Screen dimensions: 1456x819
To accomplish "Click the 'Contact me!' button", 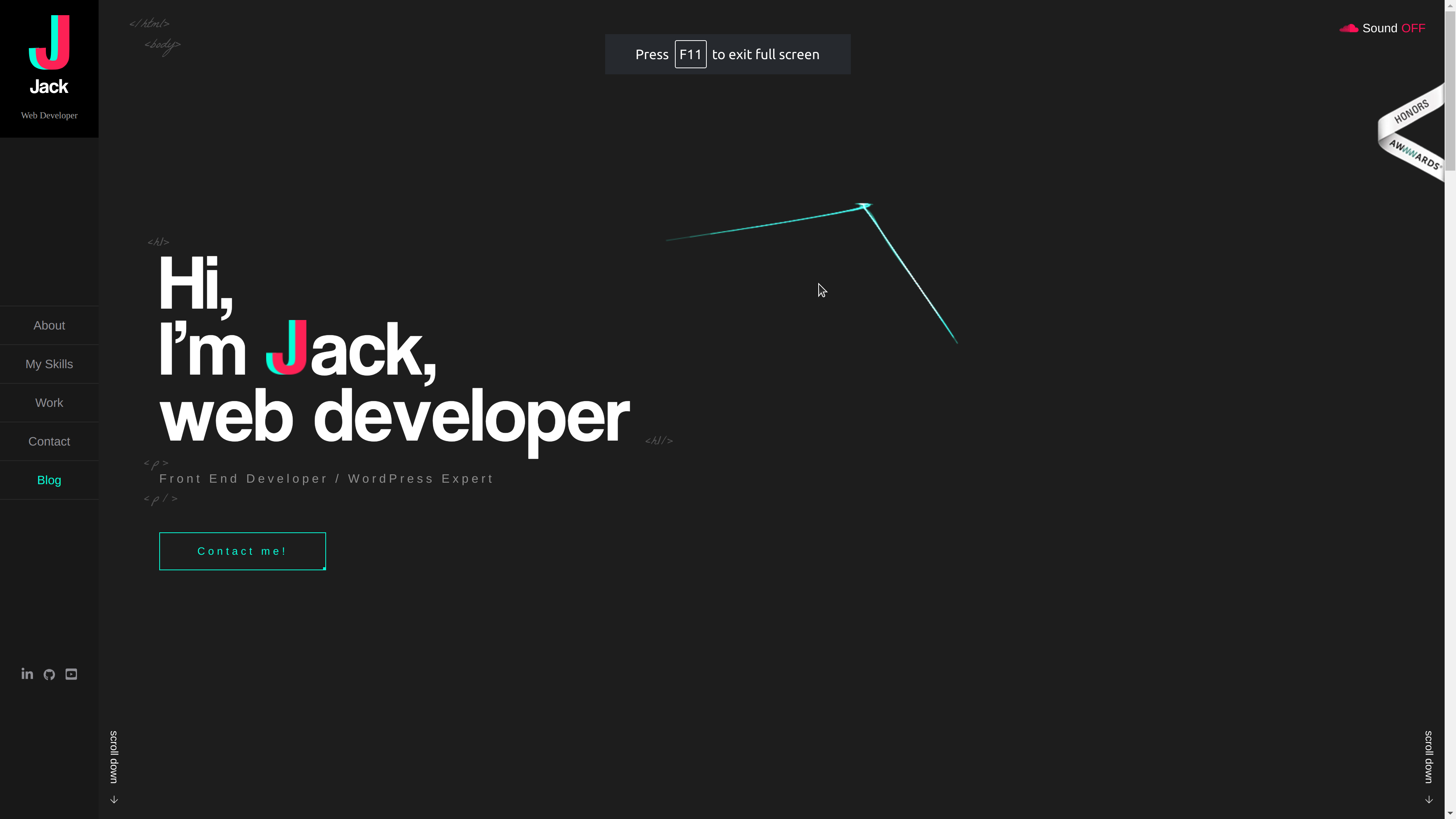I will (242, 551).
